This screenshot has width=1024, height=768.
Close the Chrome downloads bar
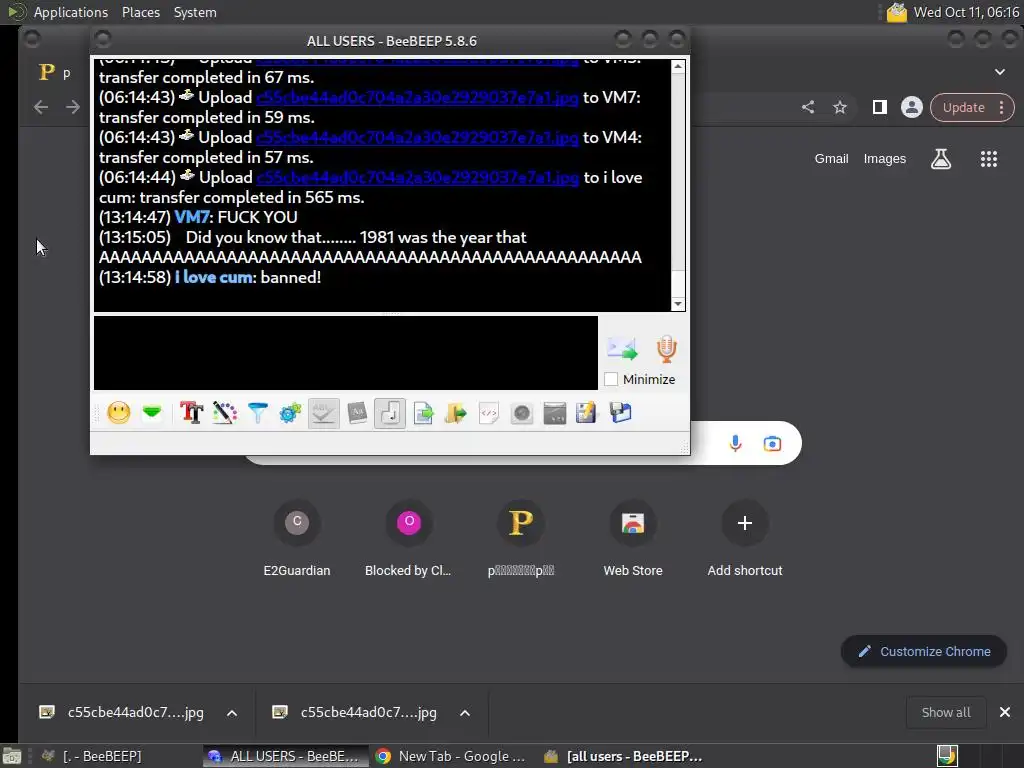[x=1004, y=712]
